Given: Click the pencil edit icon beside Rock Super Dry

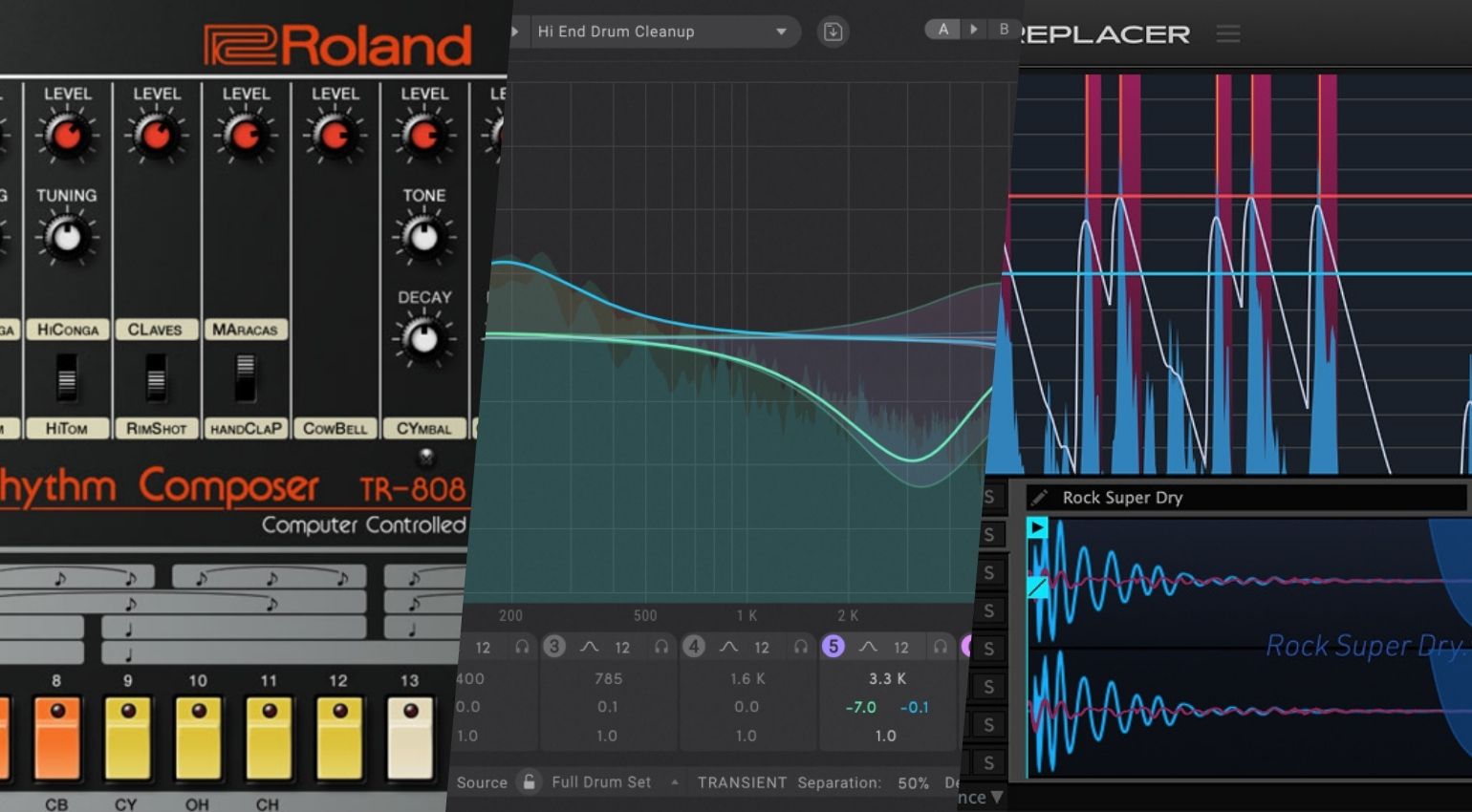Looking at the screenshot, I should click(1040, 497).
